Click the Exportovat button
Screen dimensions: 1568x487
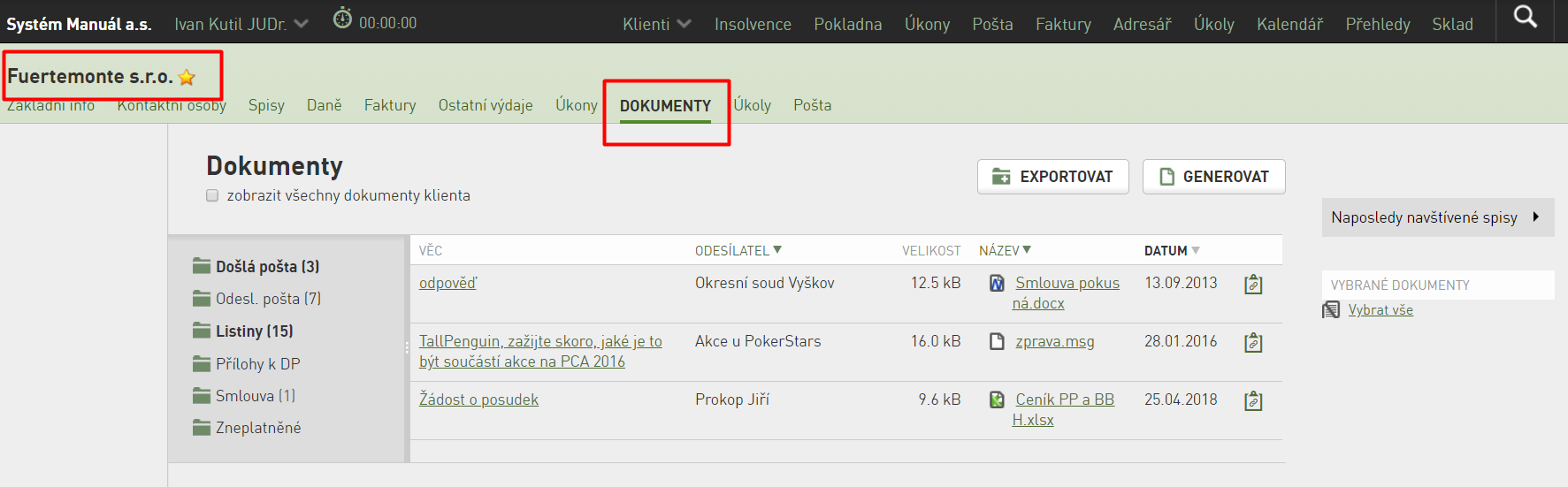click(1053, 177)
